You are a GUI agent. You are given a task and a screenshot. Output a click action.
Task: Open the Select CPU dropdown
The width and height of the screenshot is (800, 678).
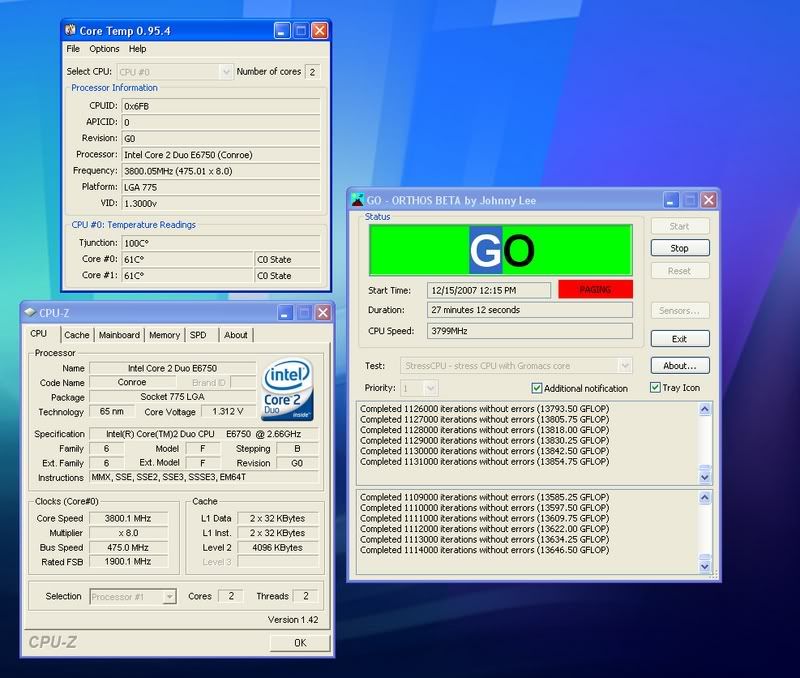tap(225, 72)
